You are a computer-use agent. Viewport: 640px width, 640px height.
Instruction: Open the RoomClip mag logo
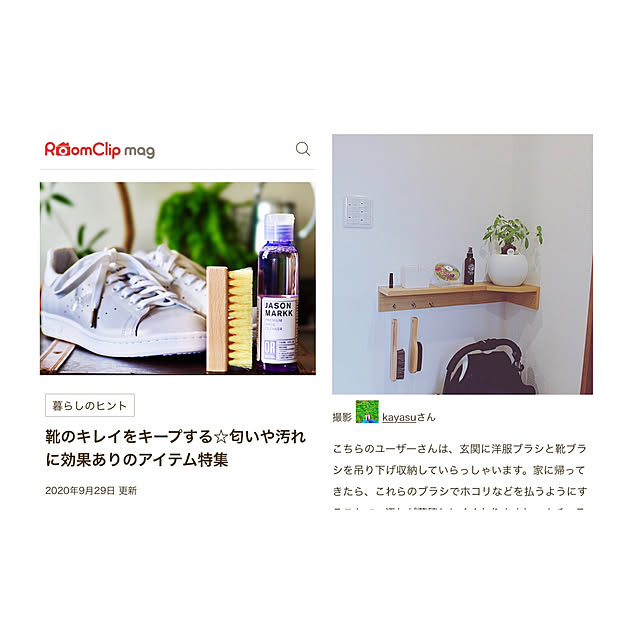(100, 150)
